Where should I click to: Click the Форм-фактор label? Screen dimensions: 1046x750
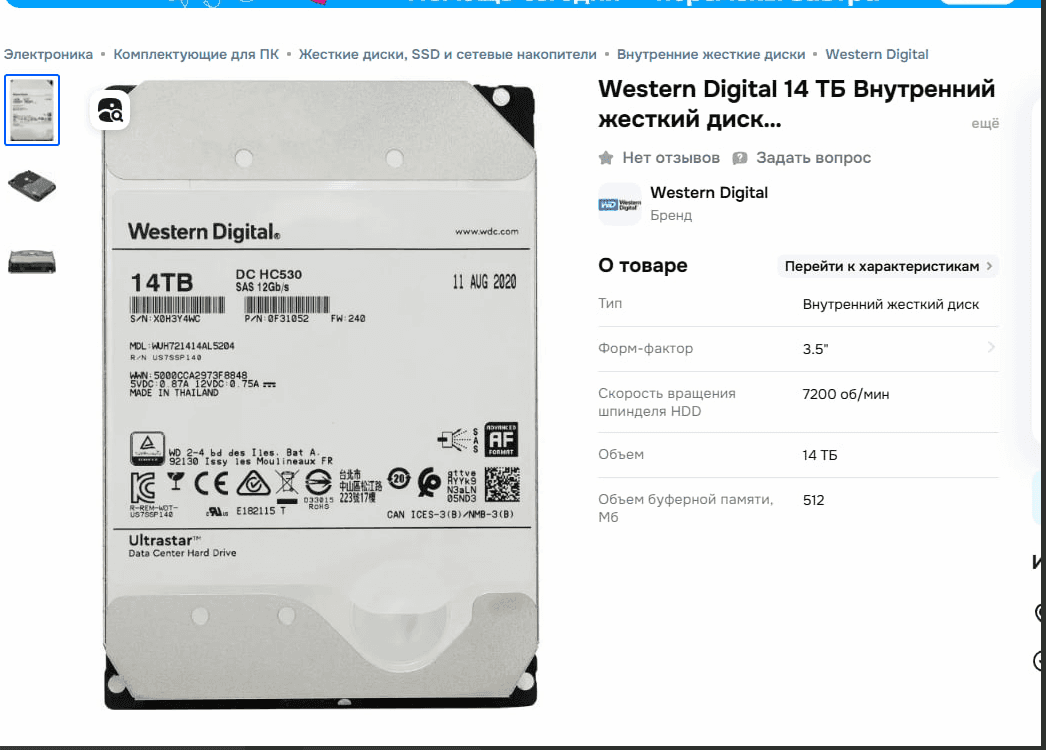[645, 348]
